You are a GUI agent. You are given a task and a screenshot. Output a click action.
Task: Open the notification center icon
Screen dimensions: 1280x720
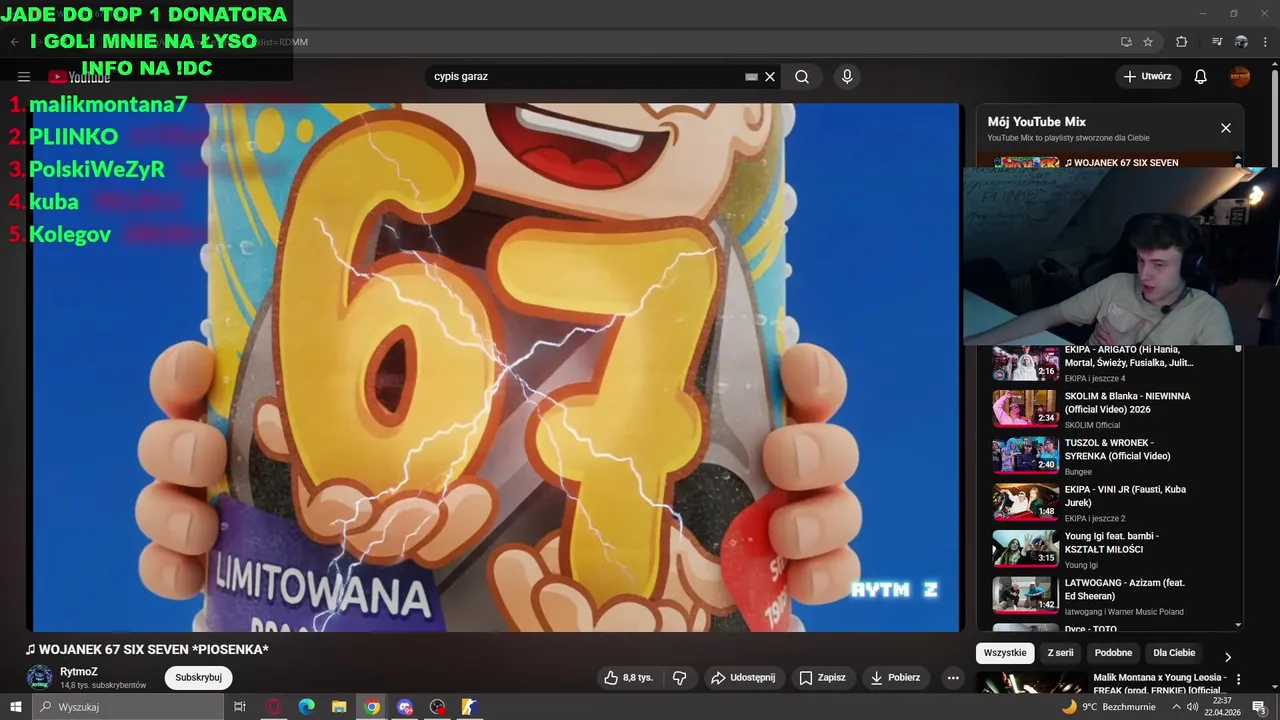click(1260, 707)
